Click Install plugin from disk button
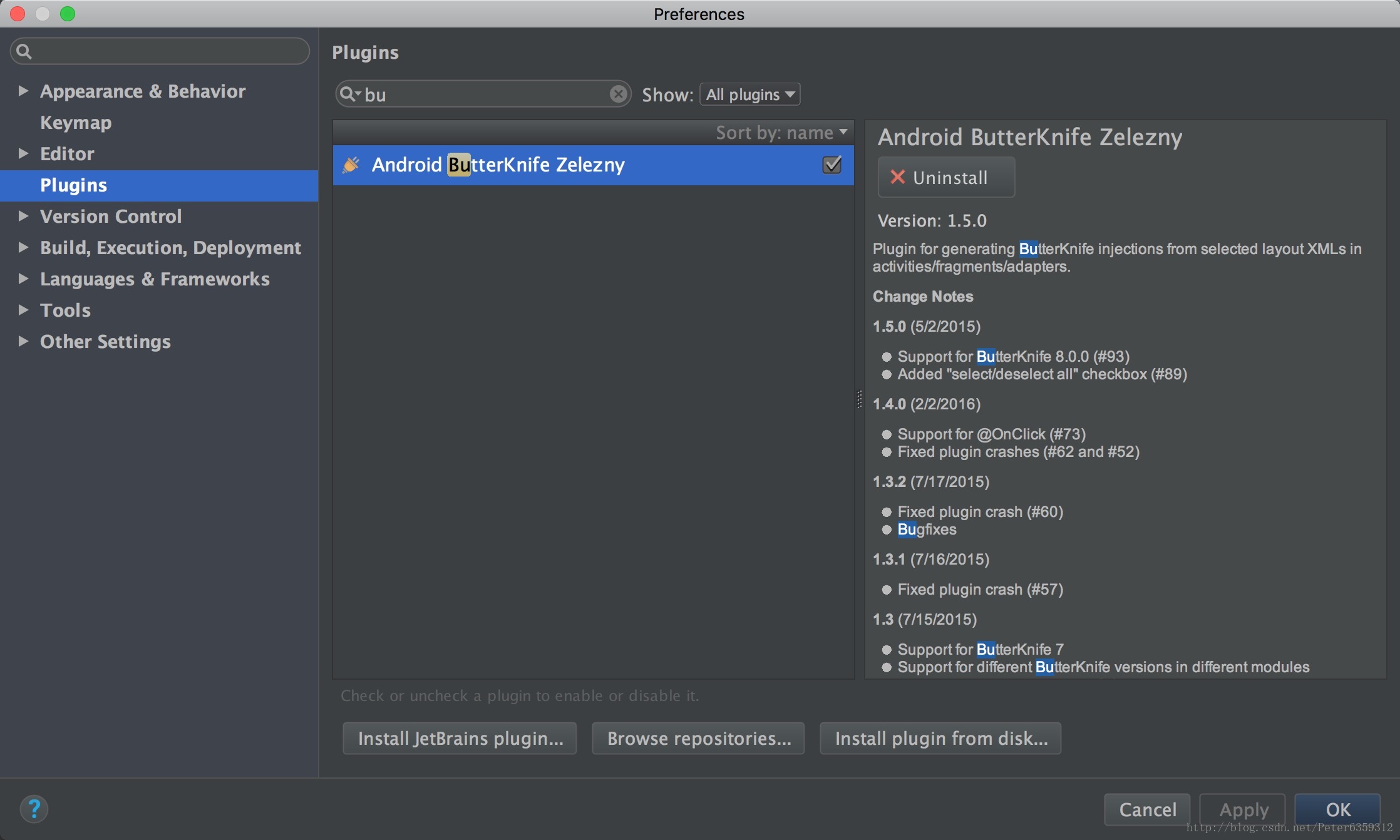This screenshot has height=840, width=1400. (940, 739)
